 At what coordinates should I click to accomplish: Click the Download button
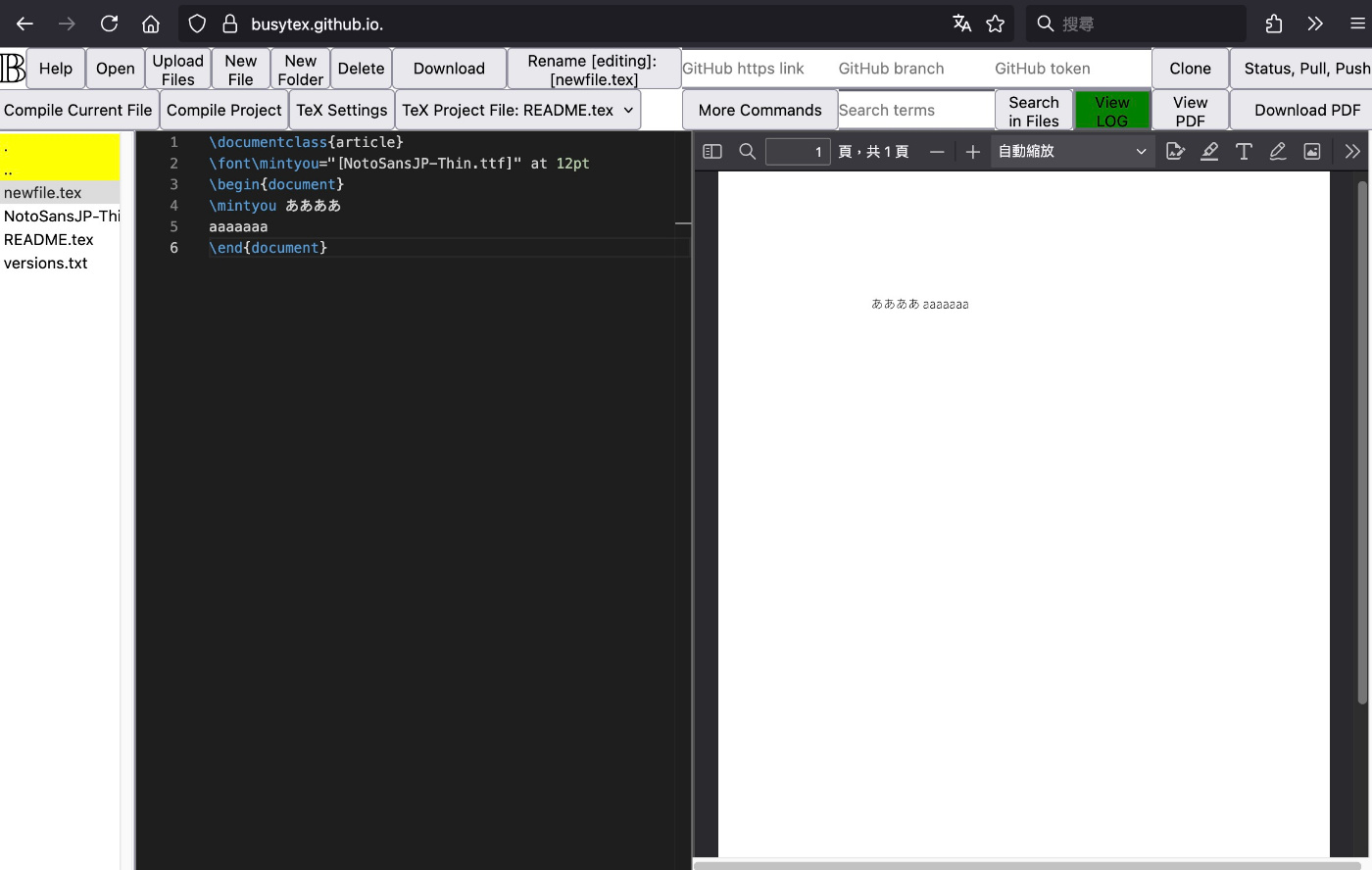[449, 69]
